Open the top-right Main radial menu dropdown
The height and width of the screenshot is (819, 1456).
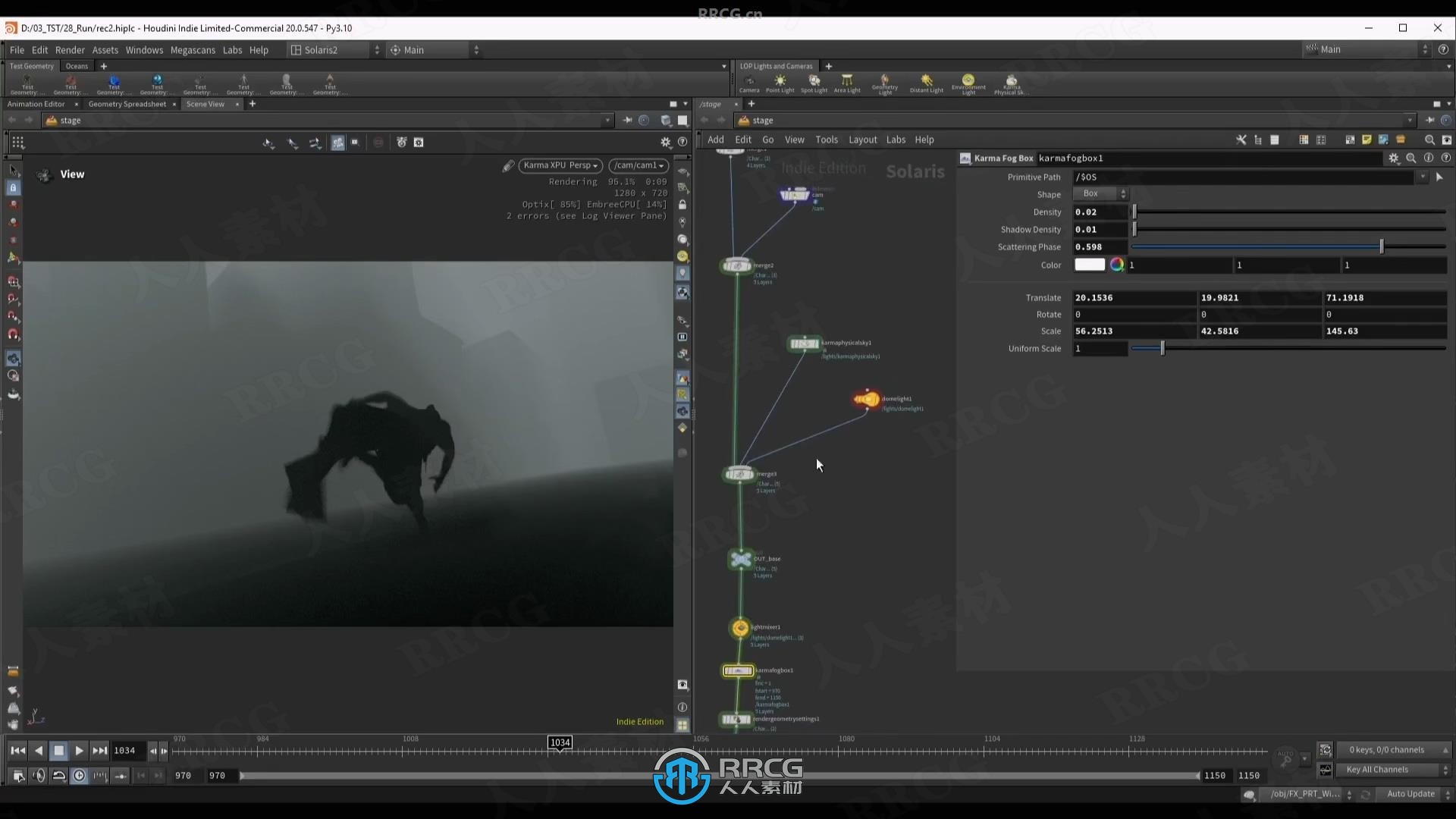(1367, 49)
